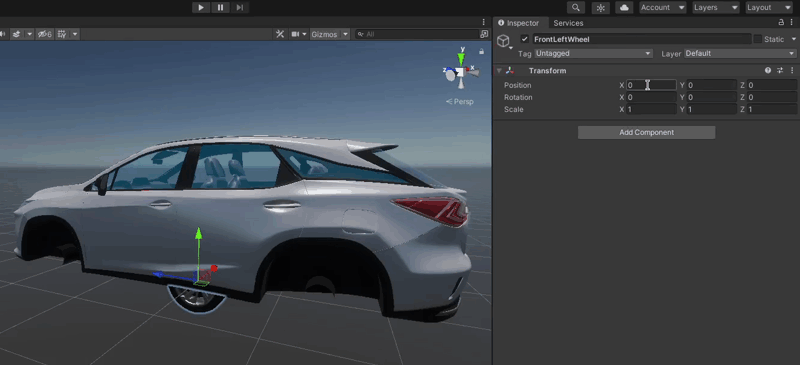Open the Tag Untagged dropdown
800x365 pixels.
(x=593, y=53)
